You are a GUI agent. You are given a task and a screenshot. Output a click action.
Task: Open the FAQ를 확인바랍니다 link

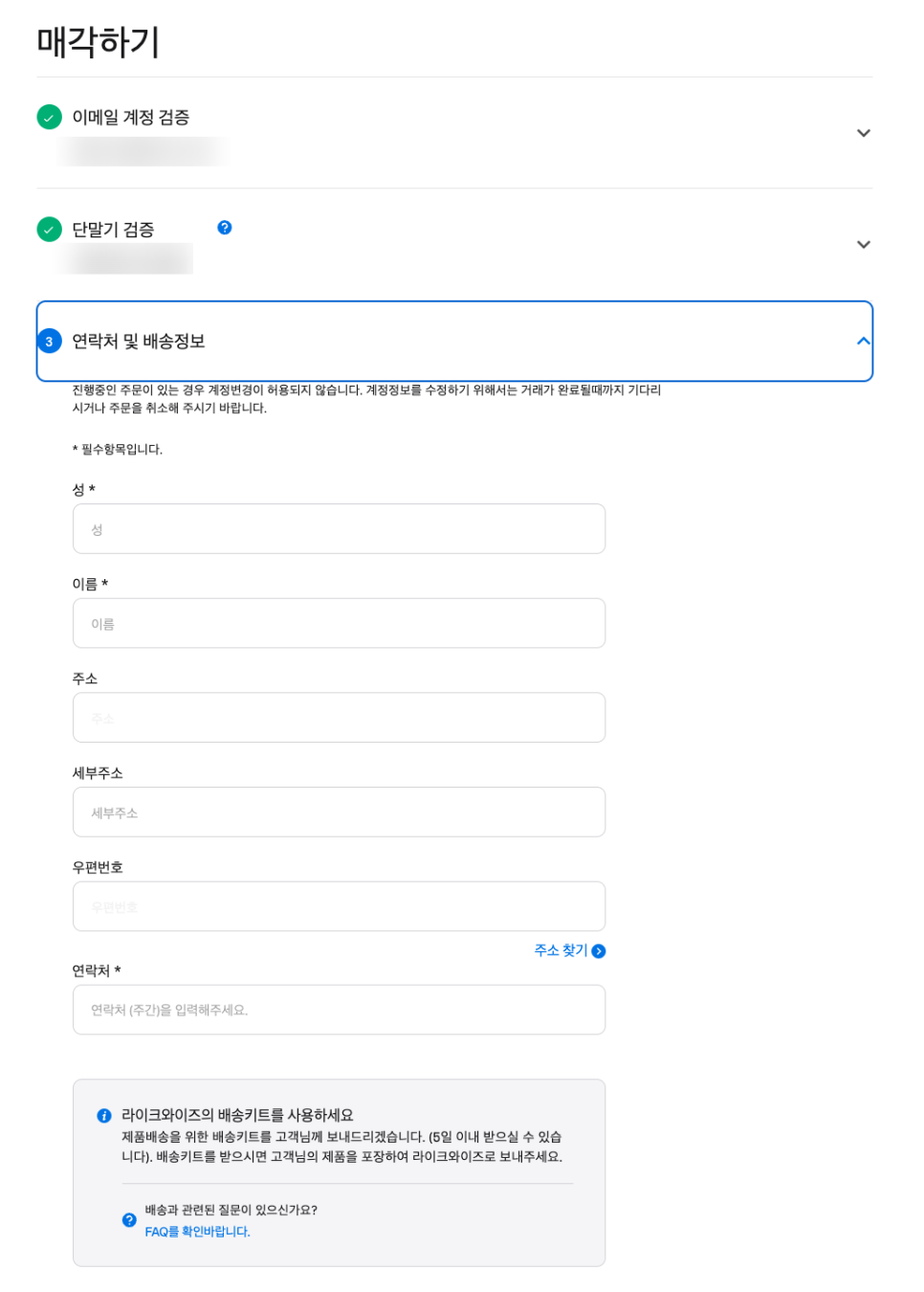click(x=197, y=1232)
